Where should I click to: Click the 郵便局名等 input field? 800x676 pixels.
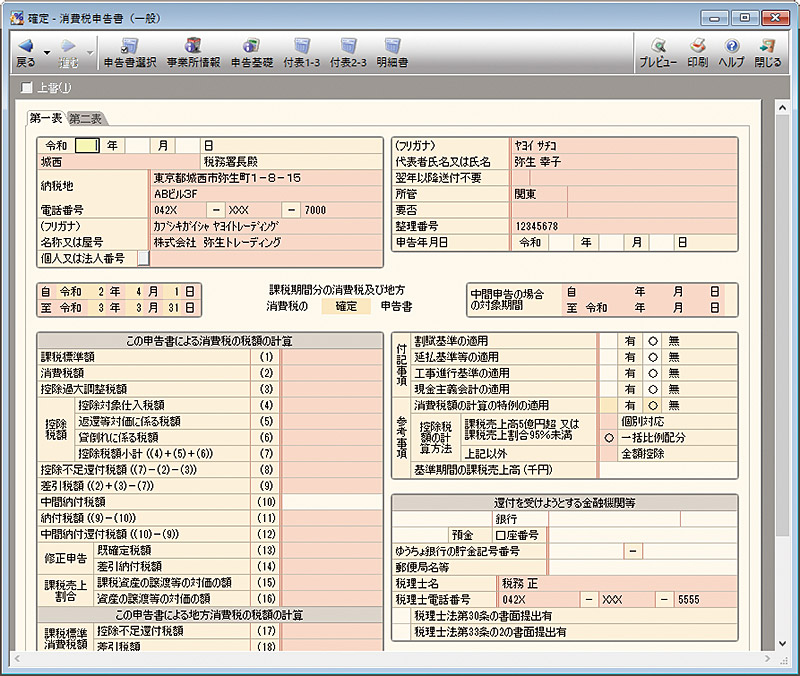click(x=642, y=567)
